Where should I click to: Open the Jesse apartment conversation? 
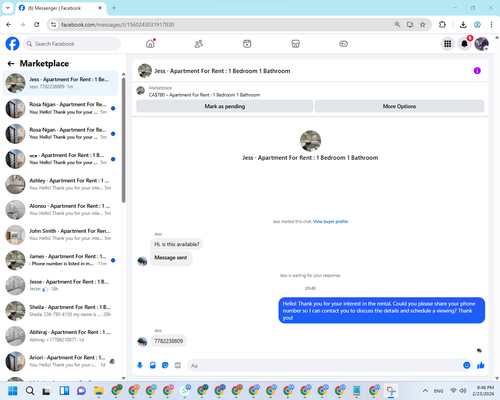point(60,285)
